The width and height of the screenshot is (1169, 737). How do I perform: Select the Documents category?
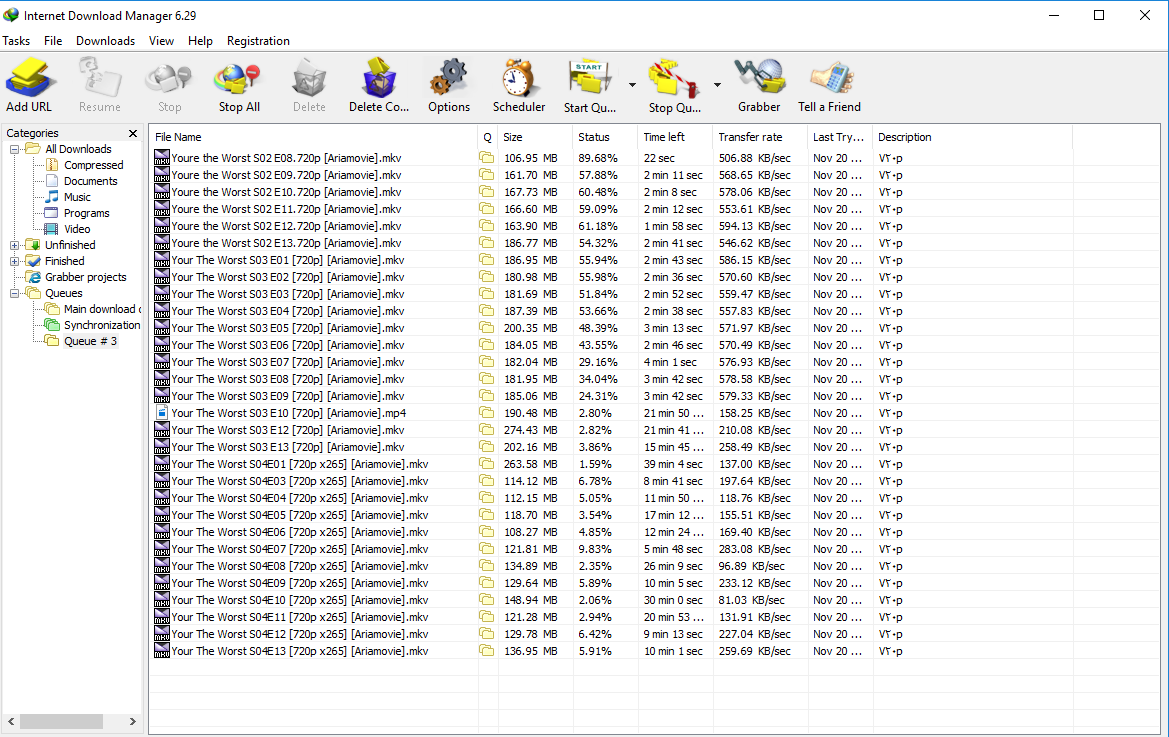[x=90, y=181]
